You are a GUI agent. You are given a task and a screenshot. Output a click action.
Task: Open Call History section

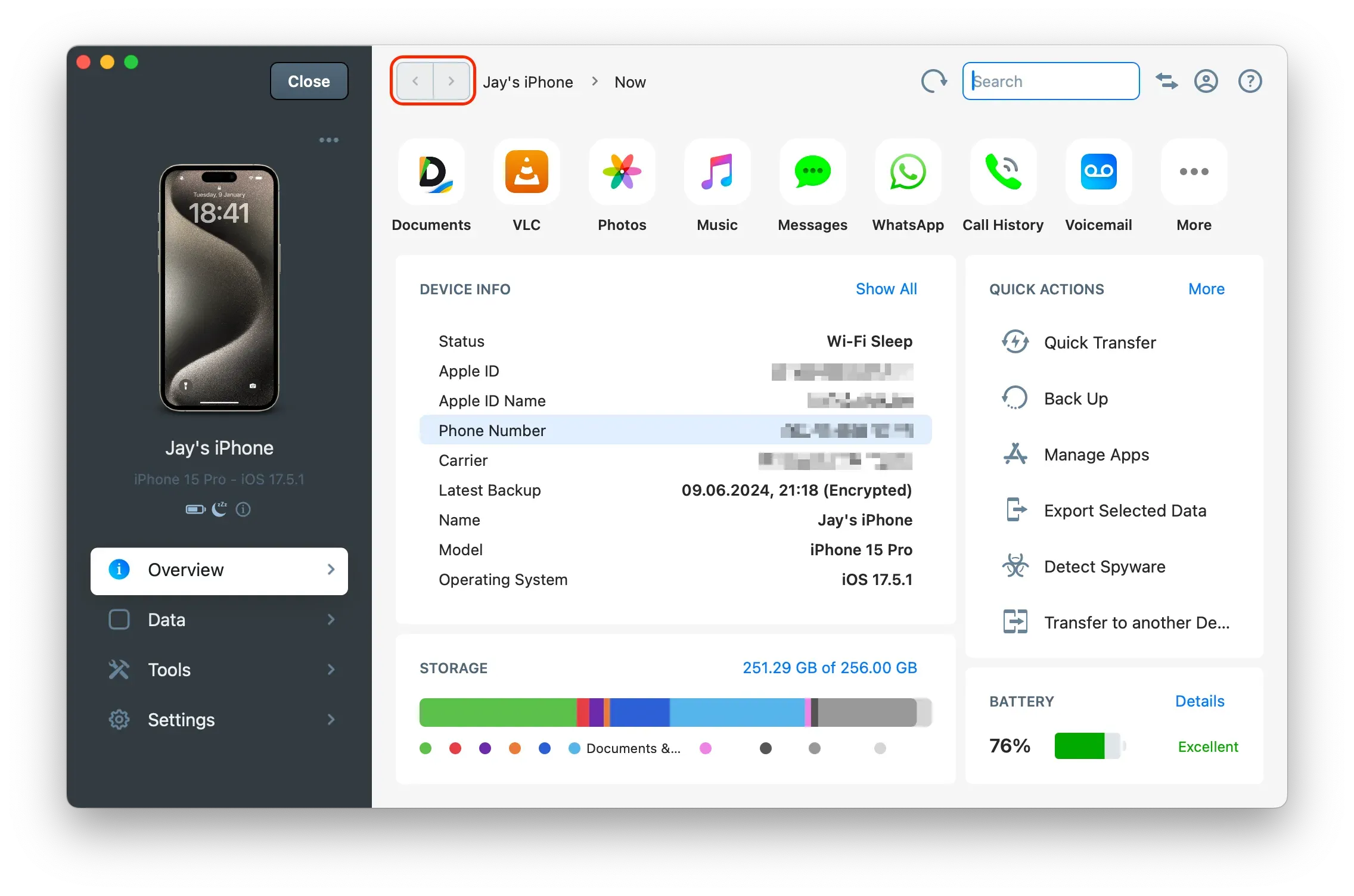click(x=1003, y=172)
